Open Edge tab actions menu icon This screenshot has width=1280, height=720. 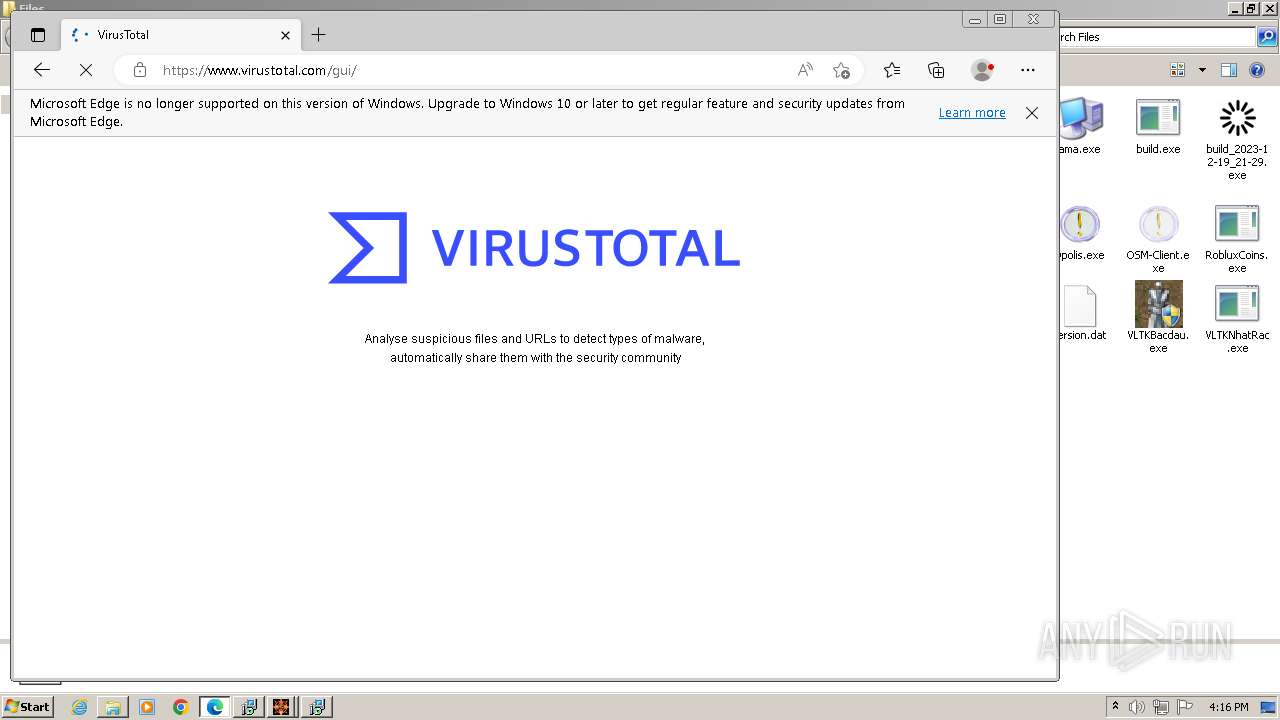click(x=38, y=35)
